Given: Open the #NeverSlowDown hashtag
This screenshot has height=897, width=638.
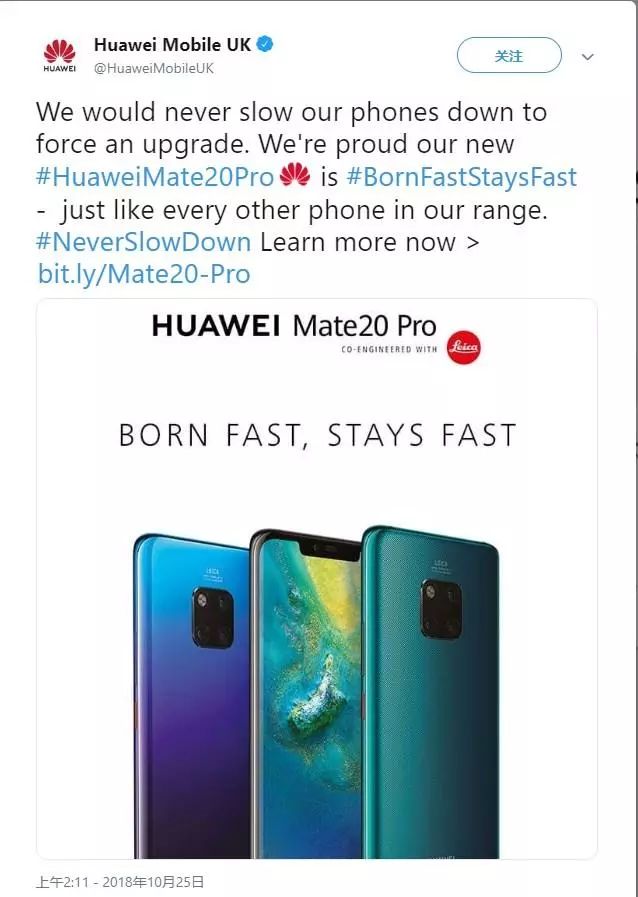Looking at the screenshot, I should (x=144, y=242).
